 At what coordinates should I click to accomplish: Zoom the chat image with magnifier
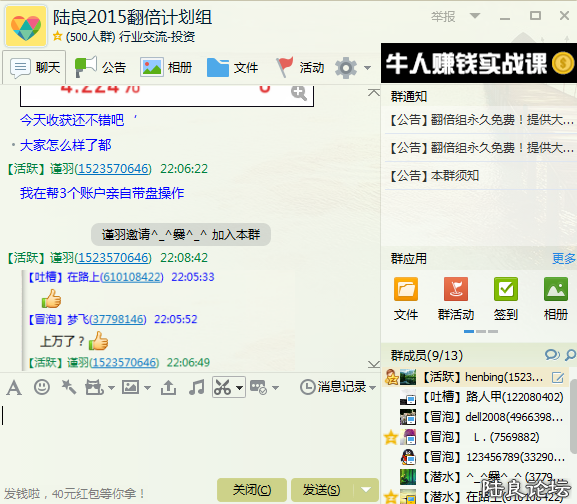298,93
